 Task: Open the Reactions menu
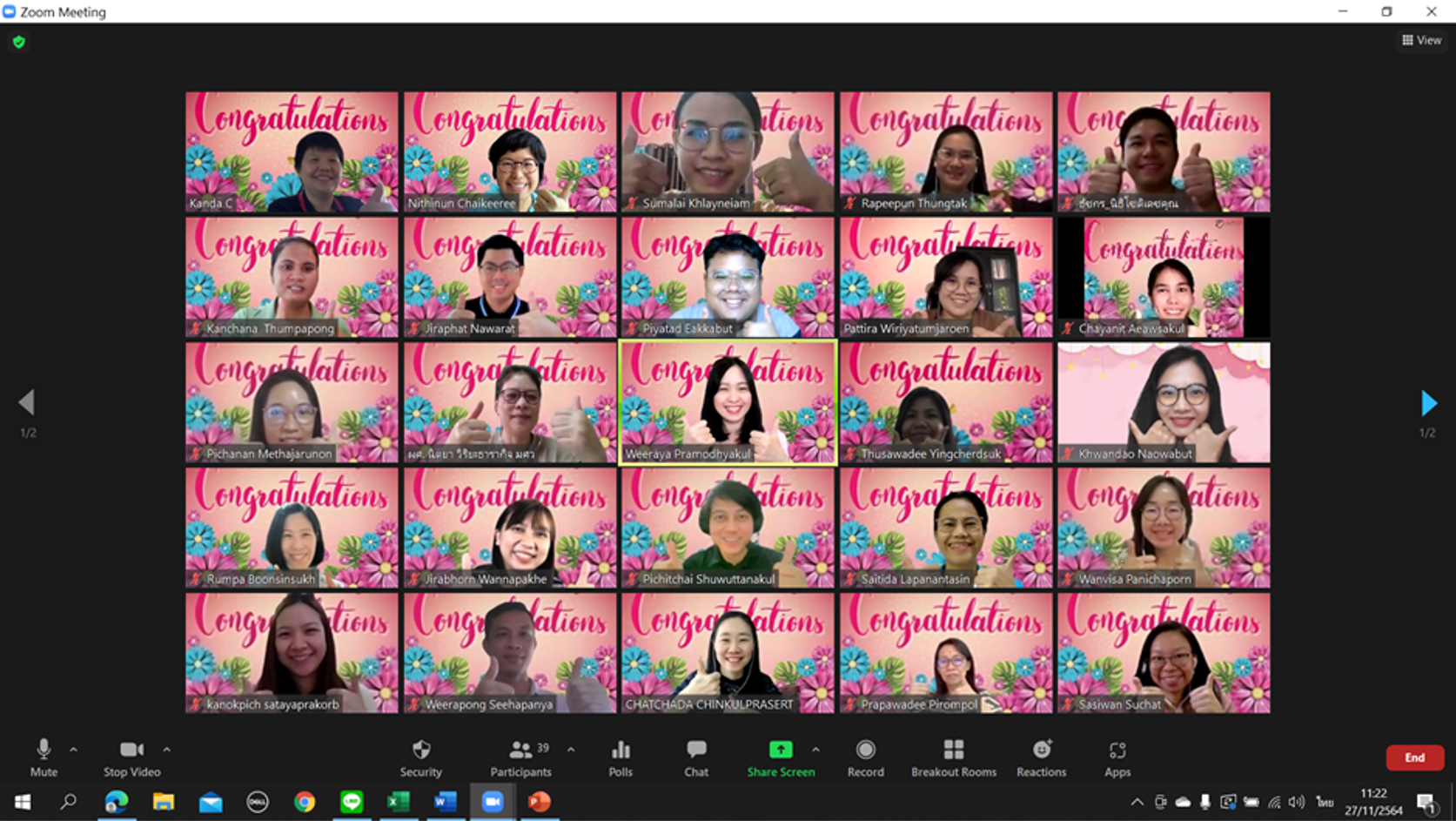1041,757
